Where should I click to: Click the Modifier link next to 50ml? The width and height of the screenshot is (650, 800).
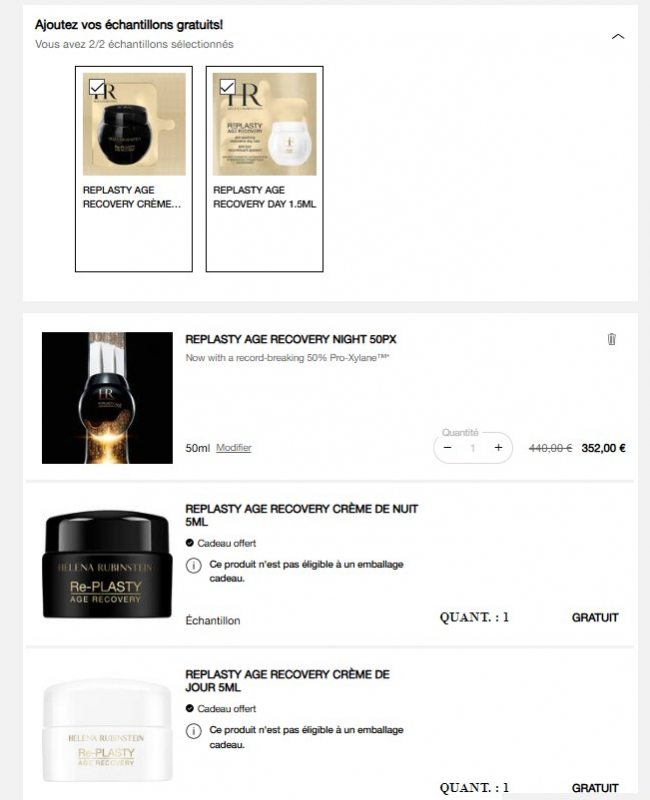234,447
